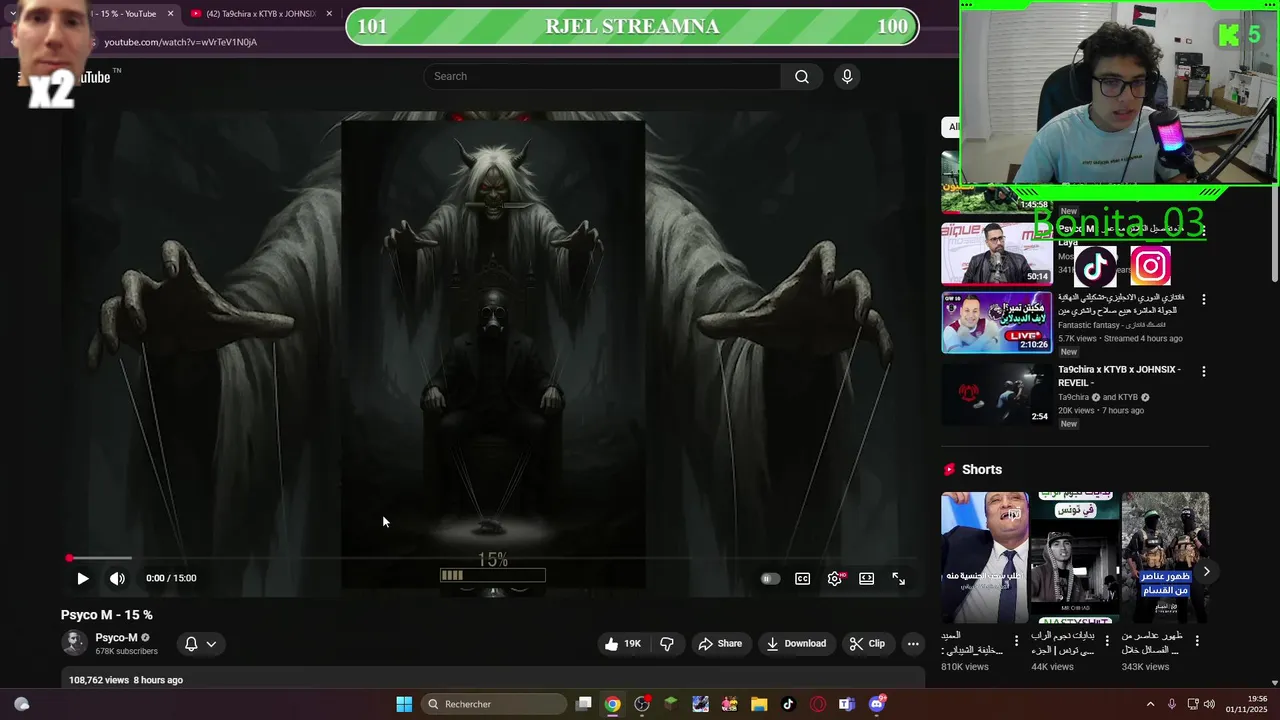Click the youtube.com address bar URL
This screenshot has width=1280, height=720.
(181, 42)
